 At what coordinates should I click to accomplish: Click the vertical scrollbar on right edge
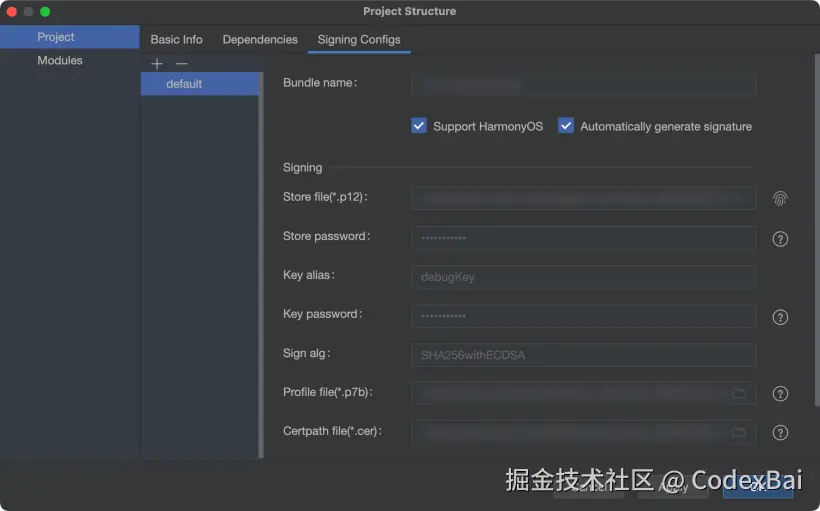click(x=817, y=230)
